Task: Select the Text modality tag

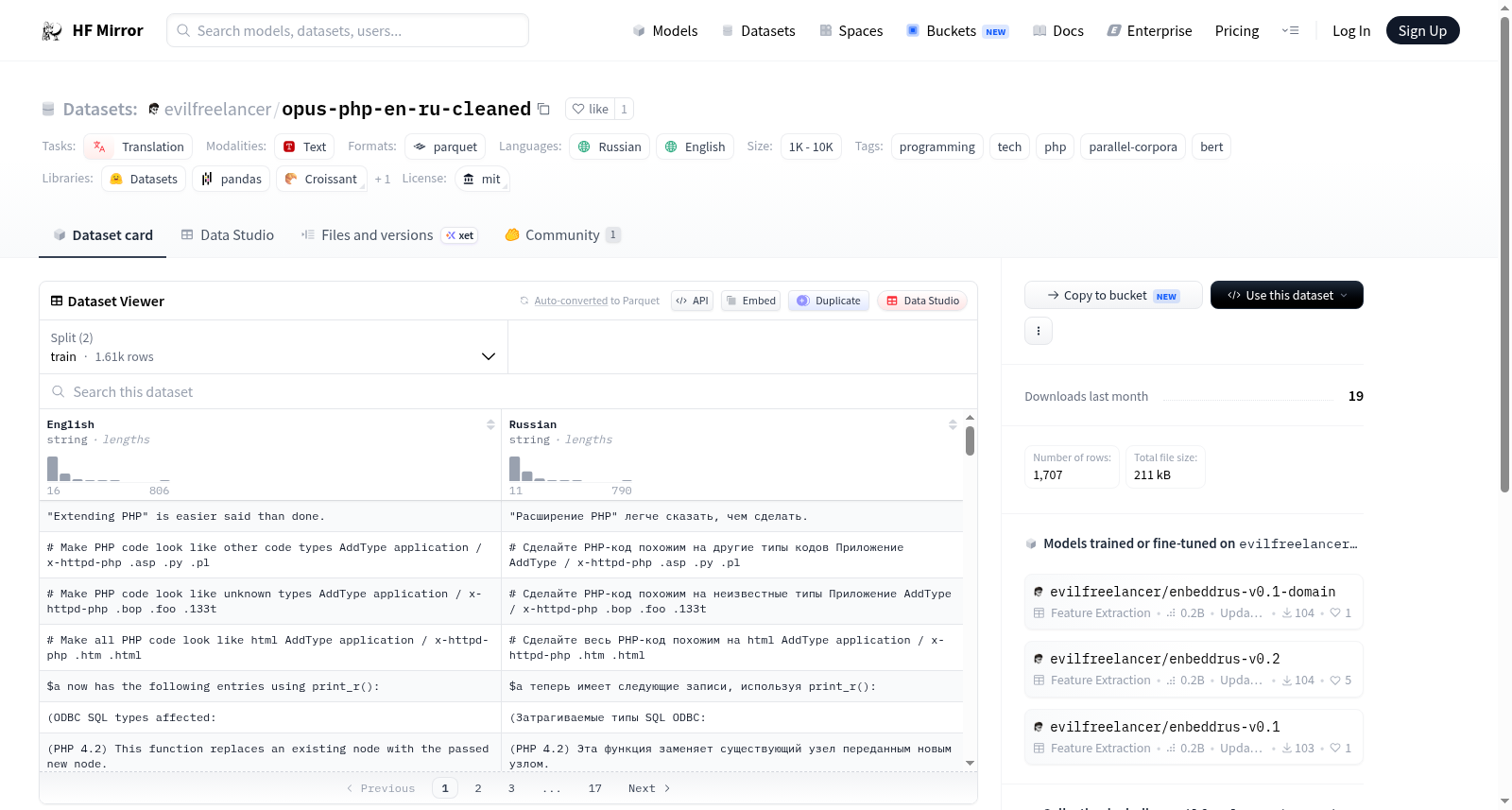Action: coord(304,146)
